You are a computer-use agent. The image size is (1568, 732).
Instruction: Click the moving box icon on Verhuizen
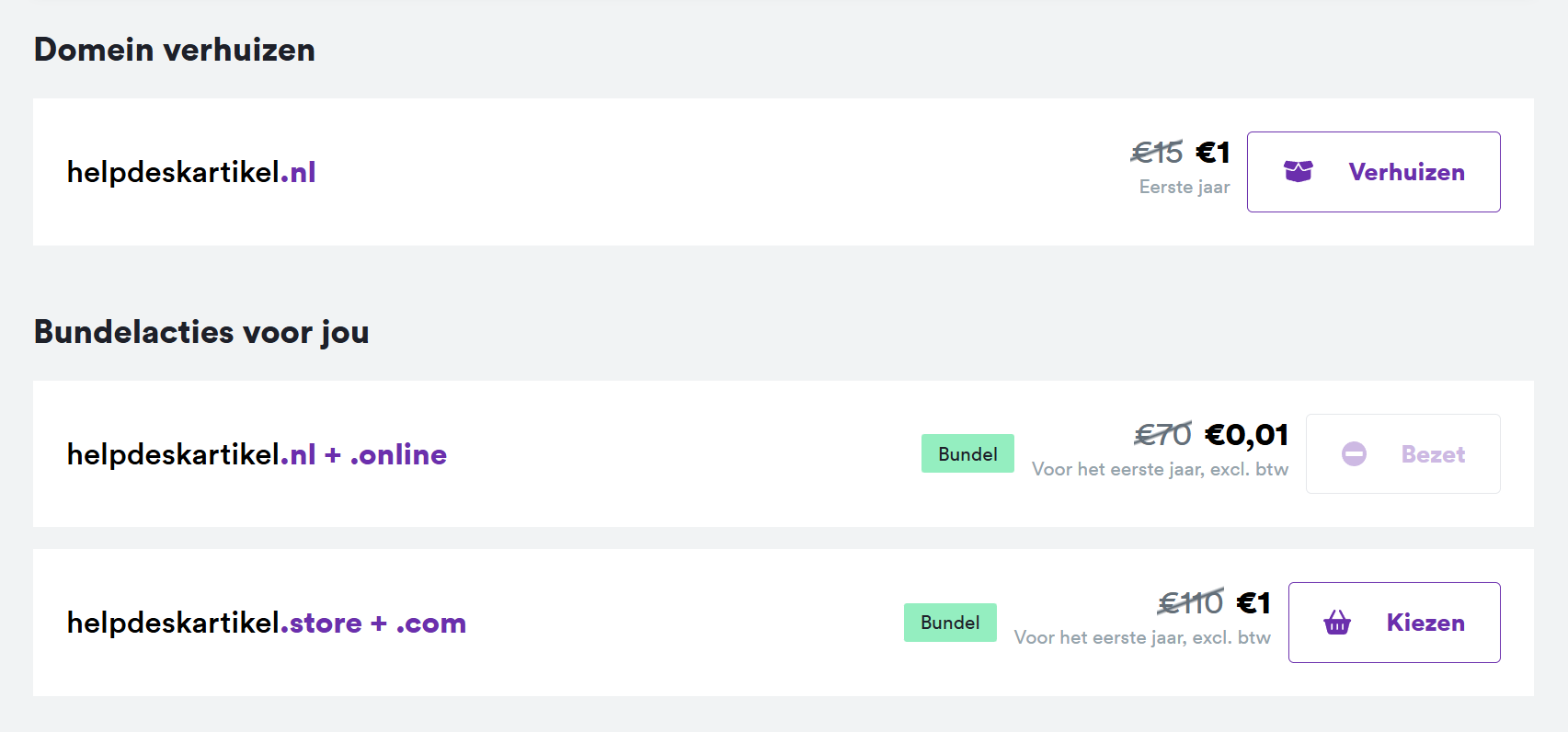pos(1298,172)
